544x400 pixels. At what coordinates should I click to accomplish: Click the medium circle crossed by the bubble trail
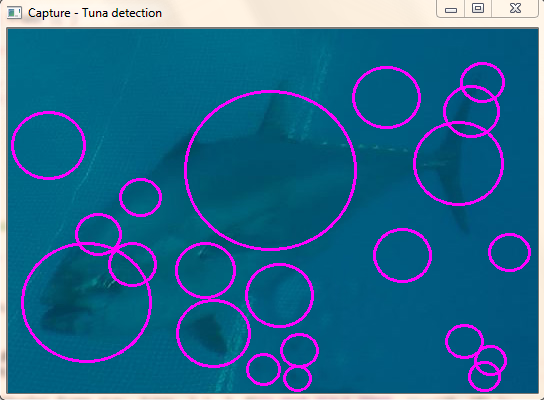click(280, 295)
